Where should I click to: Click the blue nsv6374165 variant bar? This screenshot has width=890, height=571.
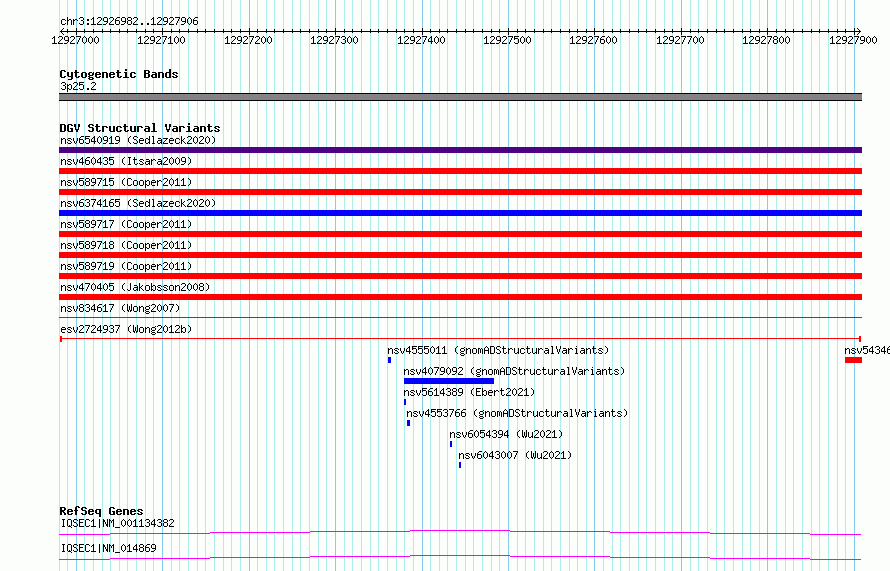tap(460, 213)
